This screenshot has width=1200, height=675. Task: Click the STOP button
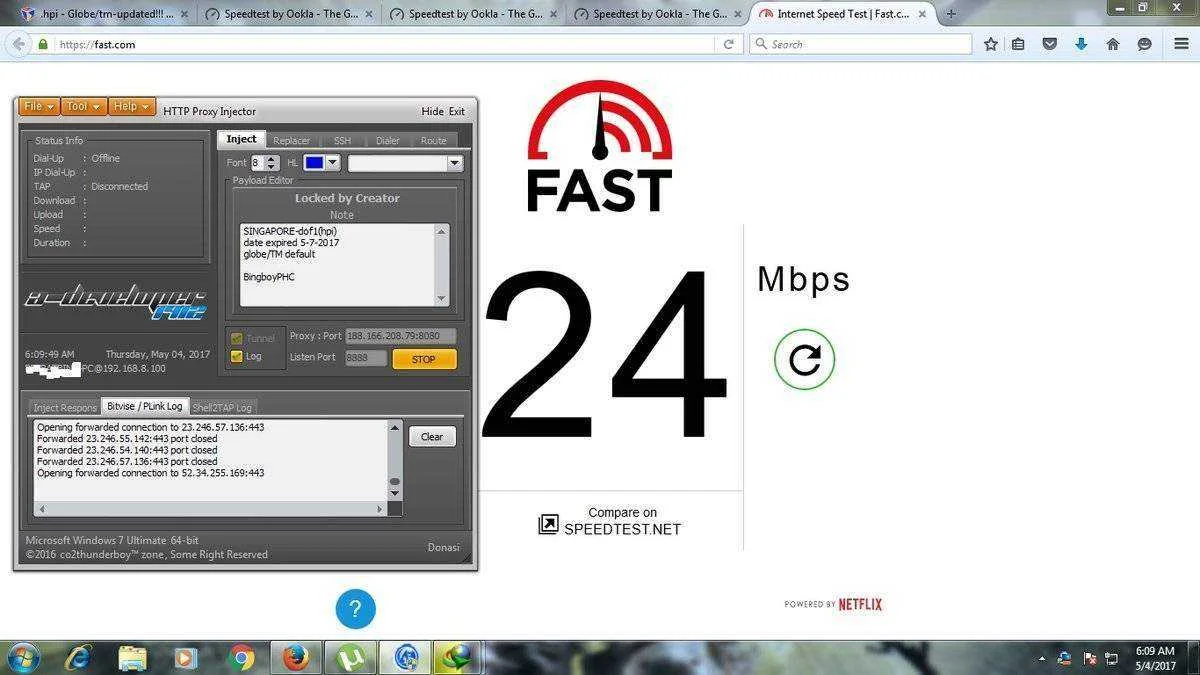click(424, 358)
